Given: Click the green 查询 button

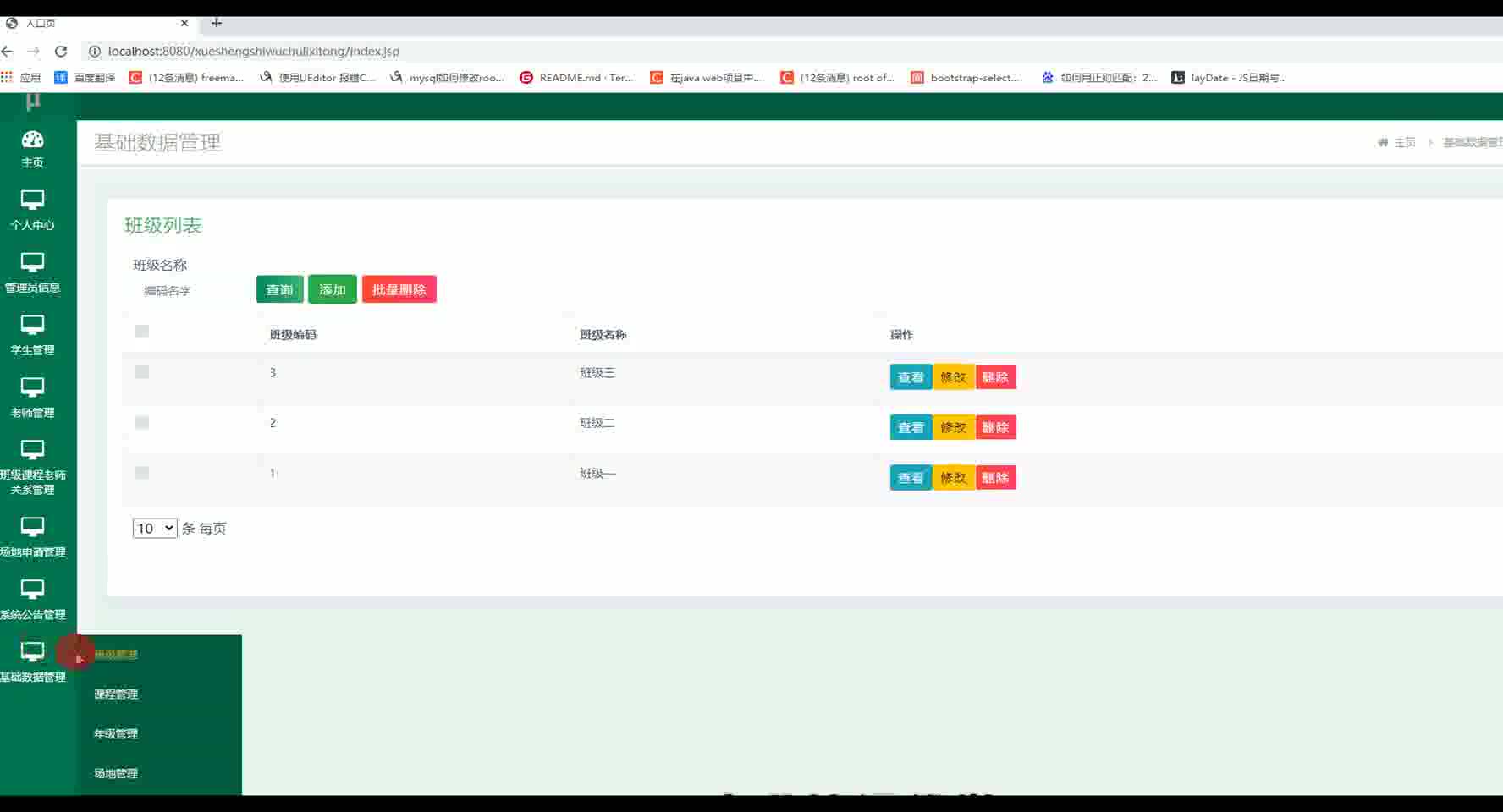Looking at the screenshot, I should pos(279,289).
